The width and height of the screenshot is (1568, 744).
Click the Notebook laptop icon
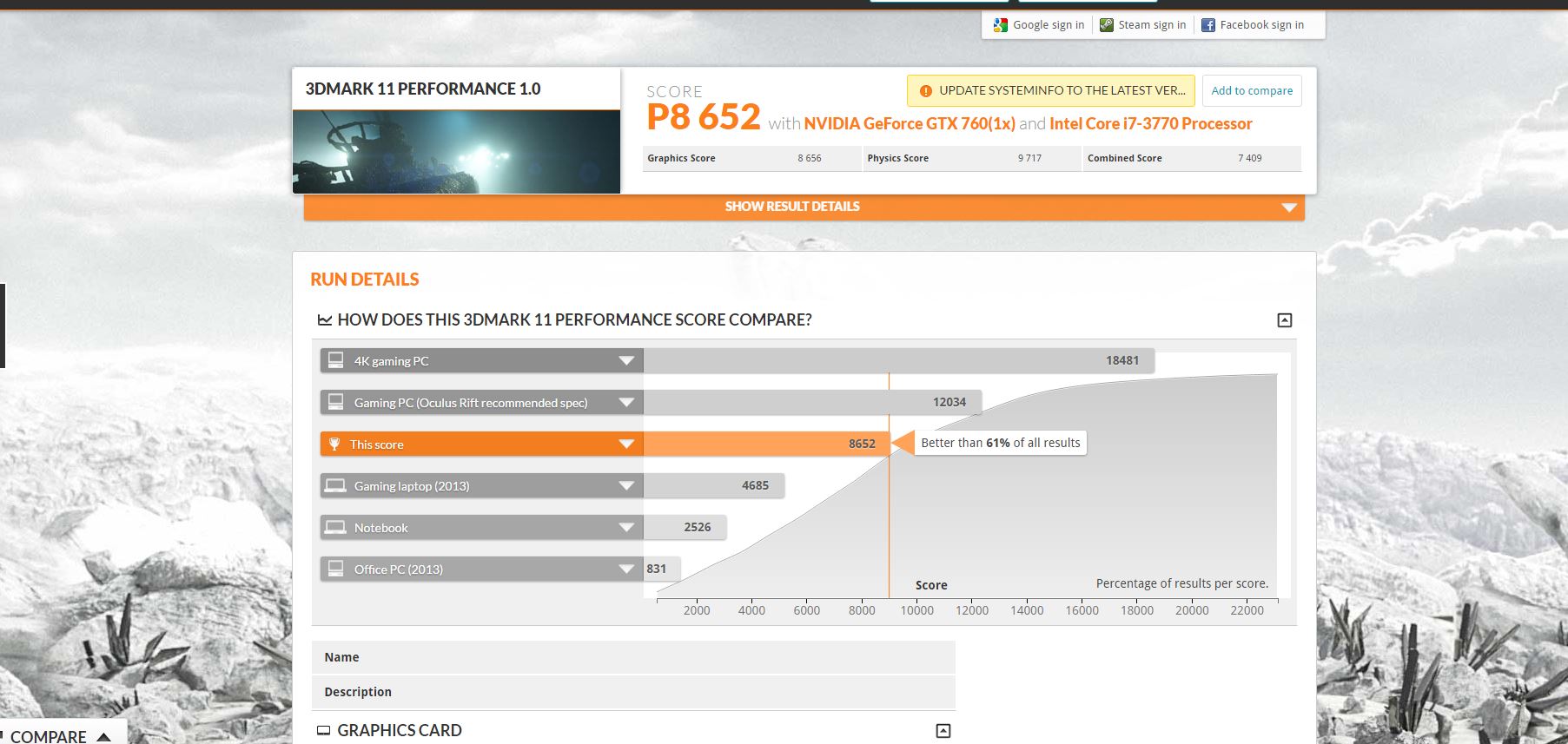click(x=334, y=527)
